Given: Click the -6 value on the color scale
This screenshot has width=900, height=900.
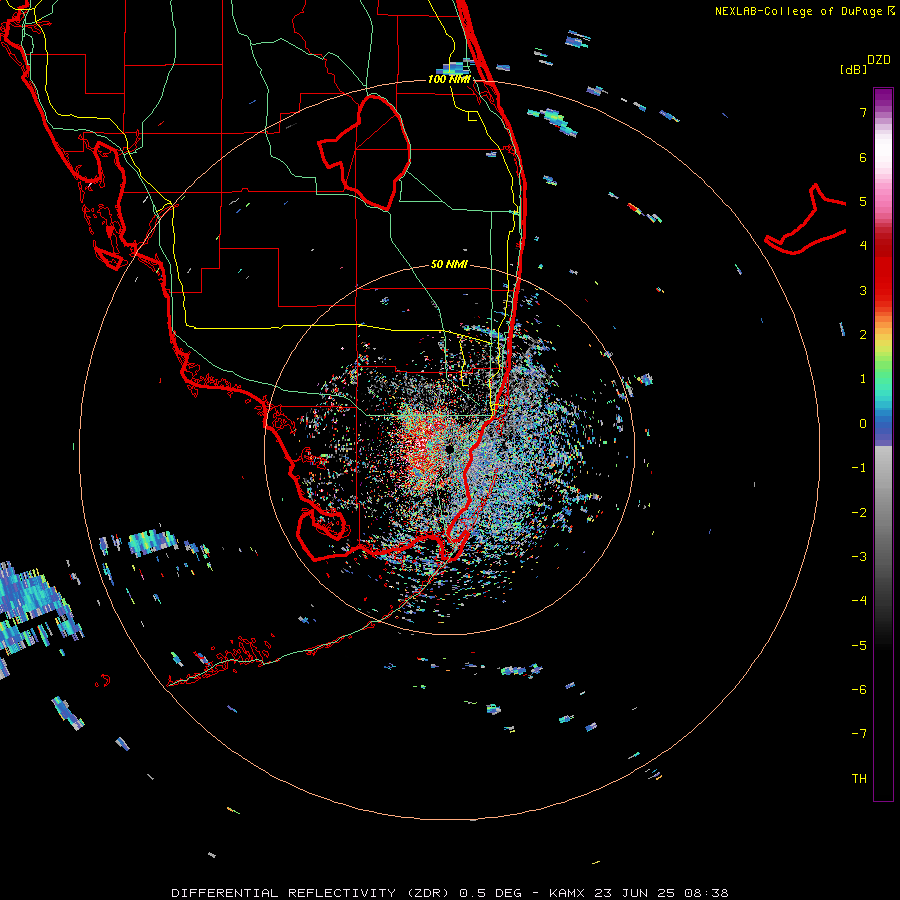Looking at the screenshot, I should pos(859,690).
